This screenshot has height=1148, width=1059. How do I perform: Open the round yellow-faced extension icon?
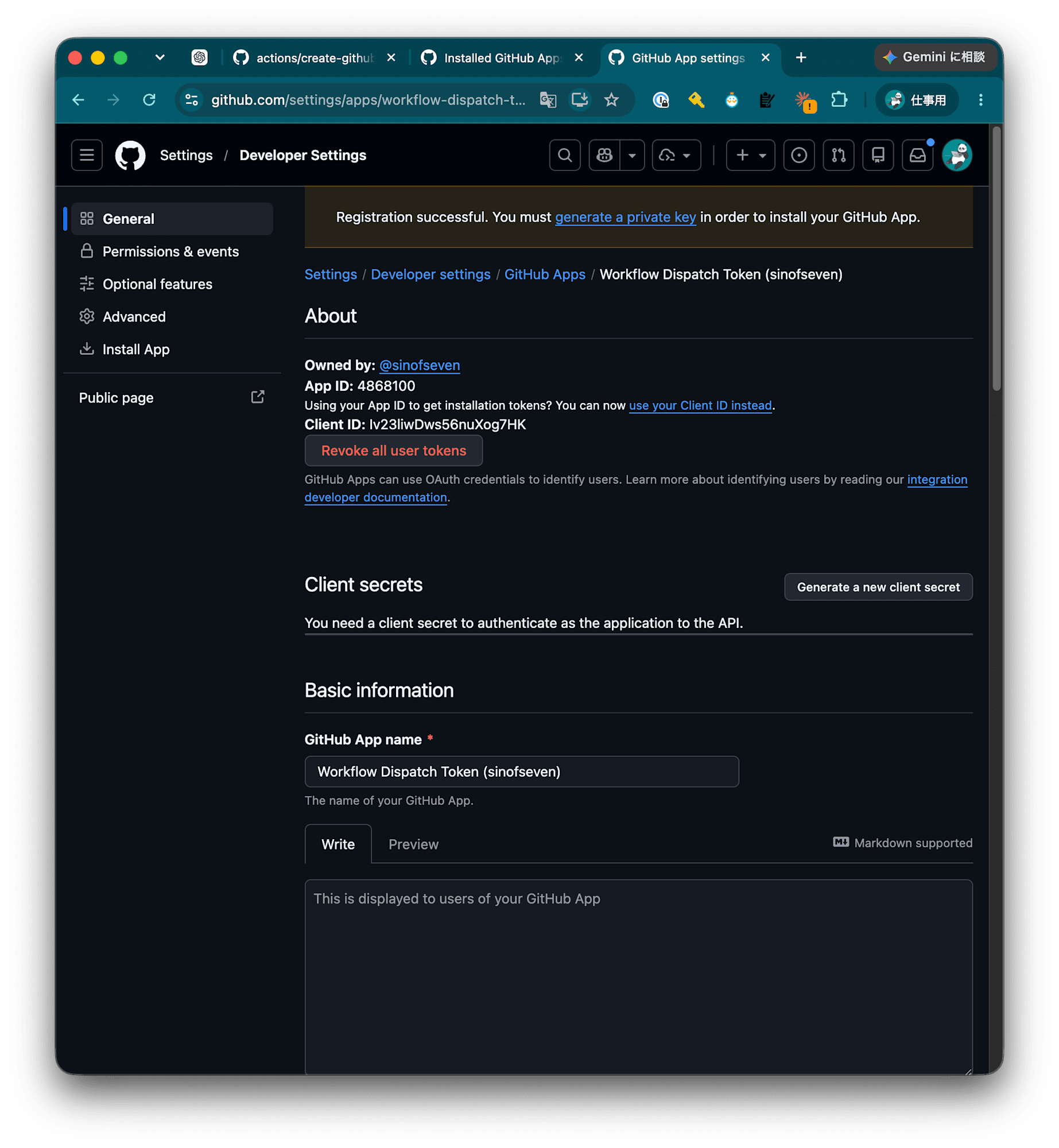[731, 100]
